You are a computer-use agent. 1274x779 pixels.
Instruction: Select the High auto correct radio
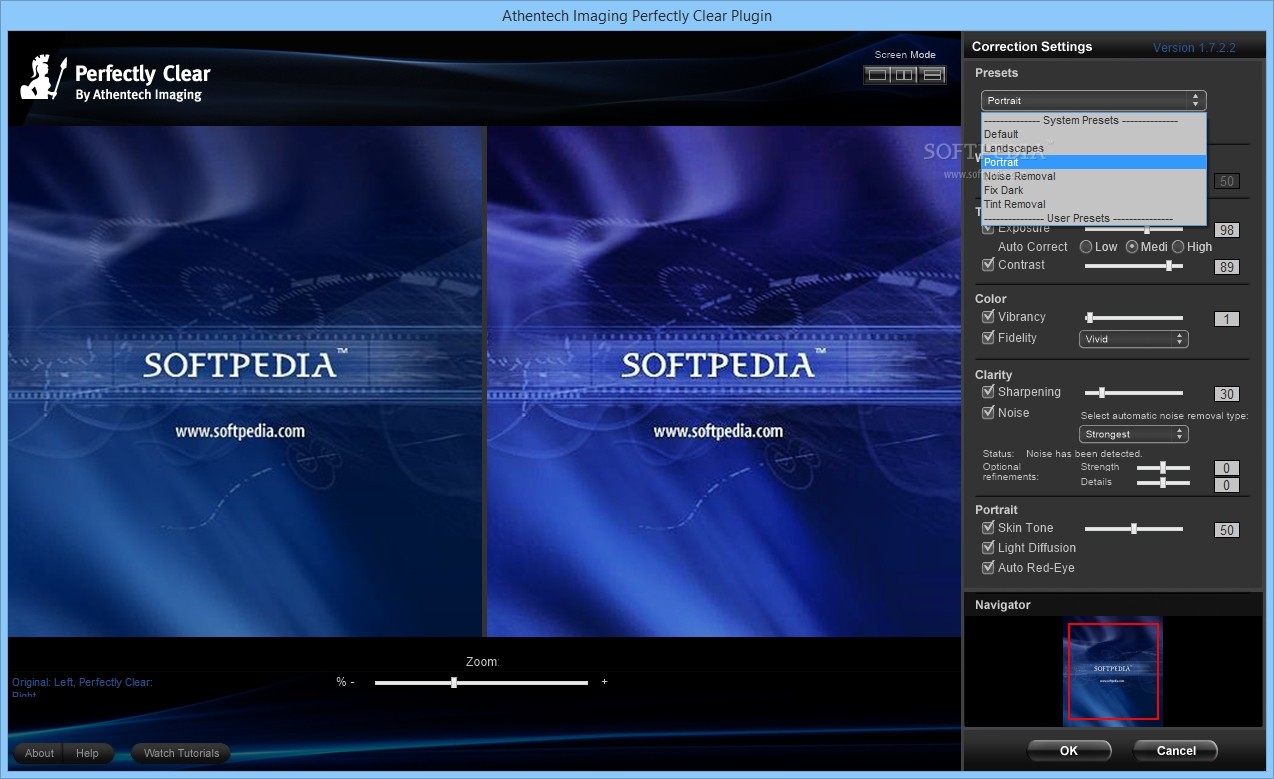(1178, 247)
